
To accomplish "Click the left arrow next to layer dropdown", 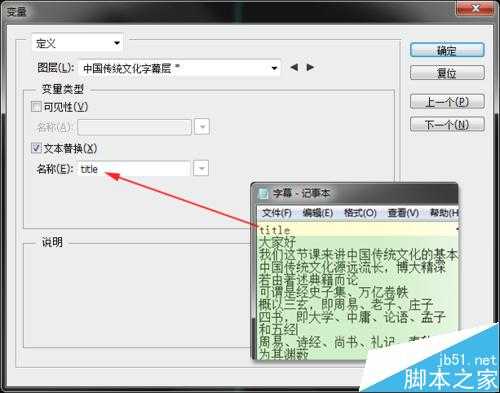I will [x=294, y=67].
